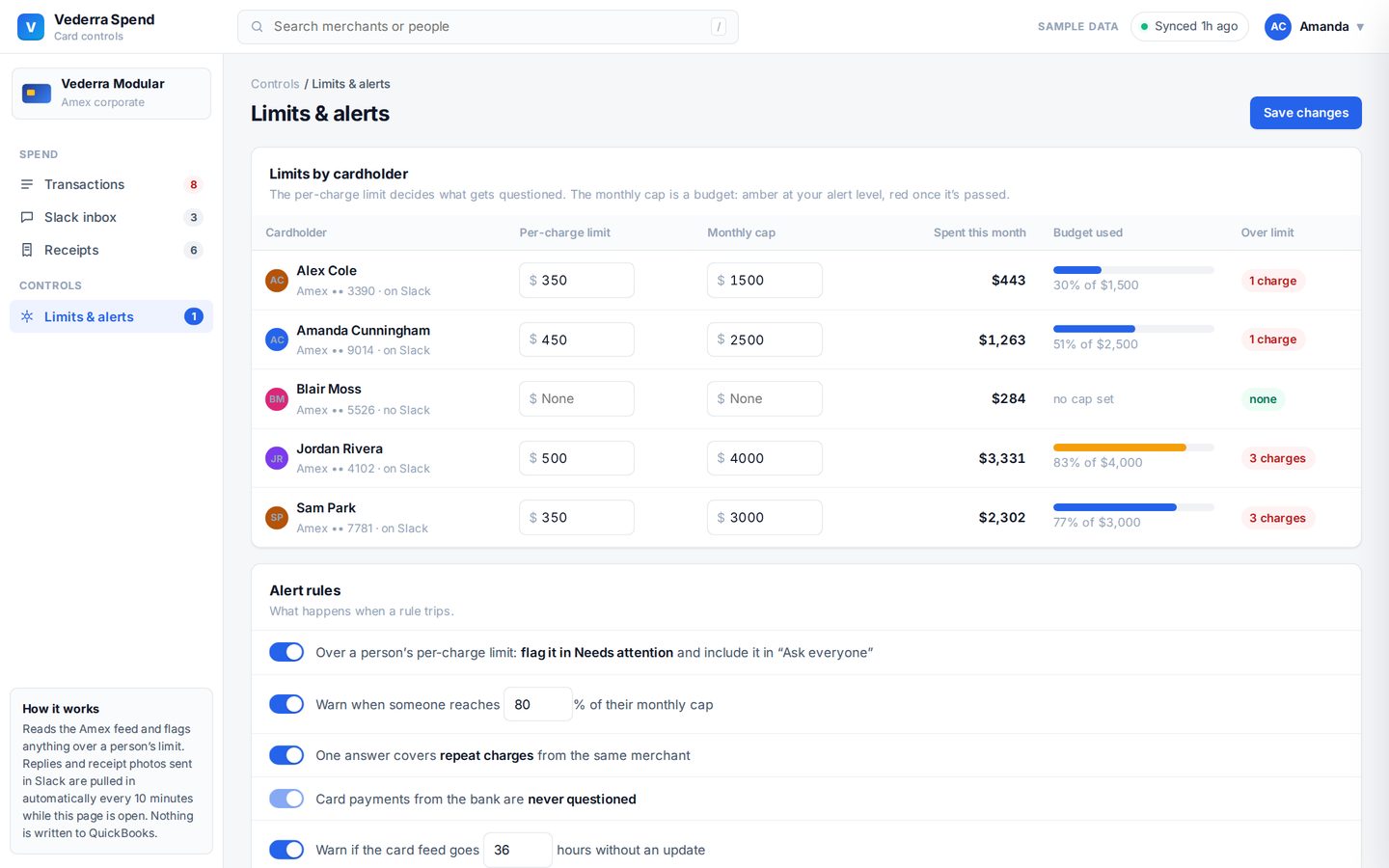Click Blair Moss's none badge

tap(1263, 399)
